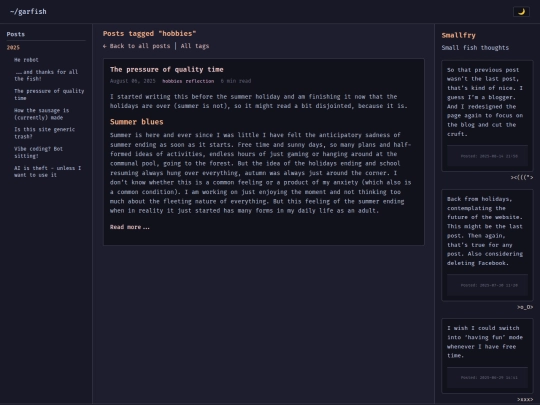This screenshot has width=540, height=405.
Task: Click the >xxx> fish icon
Action: coord(525,399)
